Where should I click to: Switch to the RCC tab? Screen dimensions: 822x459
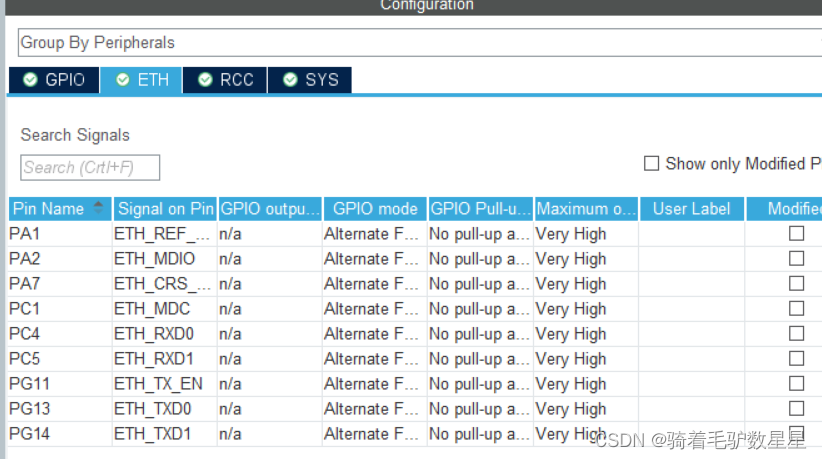pos(225,80)
